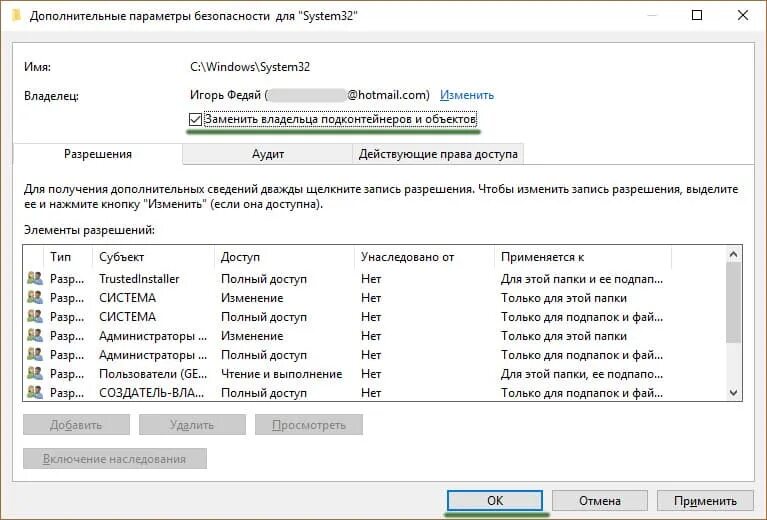Click the user icon beside the TrustedInstaller entry
Viewport: 767px width, 520px height.
[x=35, y=279]
